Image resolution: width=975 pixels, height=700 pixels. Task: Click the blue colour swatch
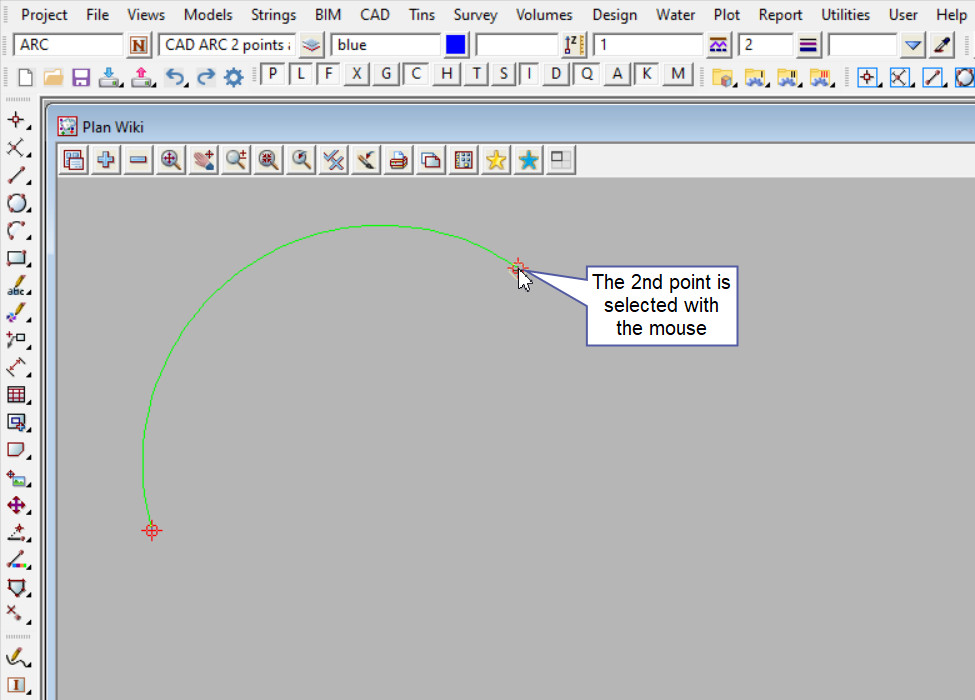pyautogui.click(x=456, y=45)
